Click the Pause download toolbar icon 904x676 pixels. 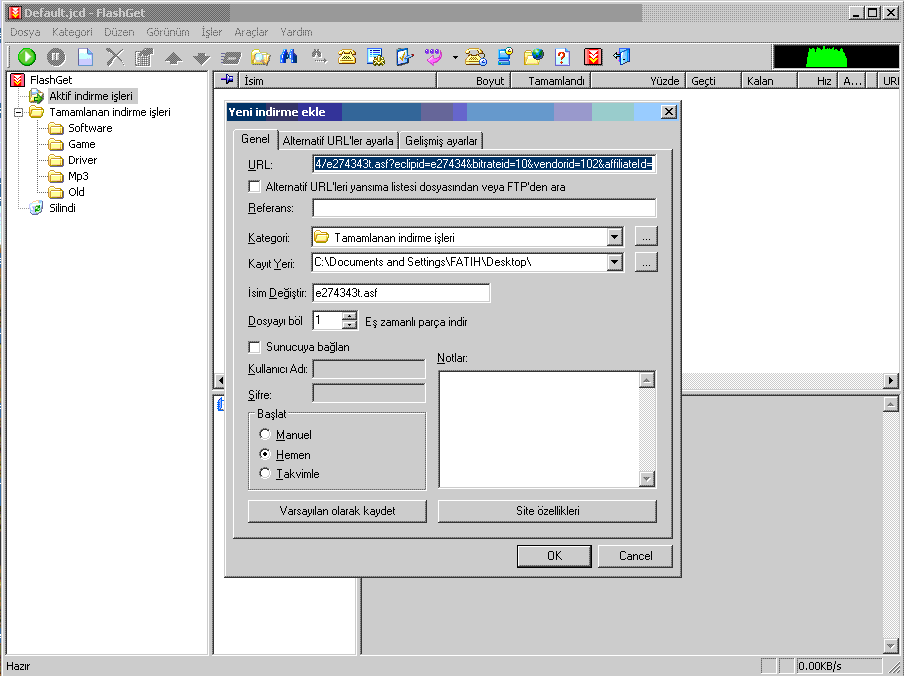coord(56,56)
